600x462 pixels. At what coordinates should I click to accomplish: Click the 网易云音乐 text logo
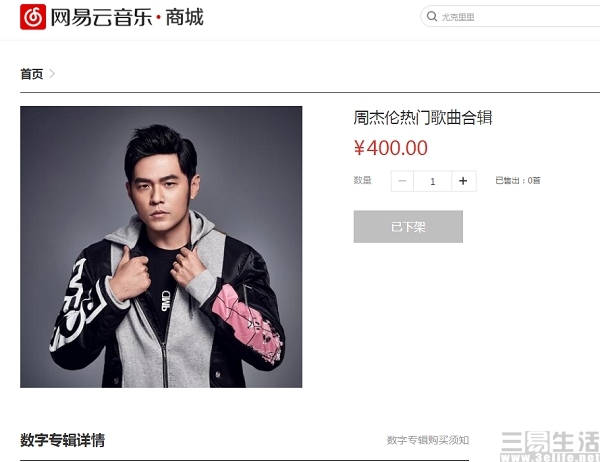pos(101,18)
